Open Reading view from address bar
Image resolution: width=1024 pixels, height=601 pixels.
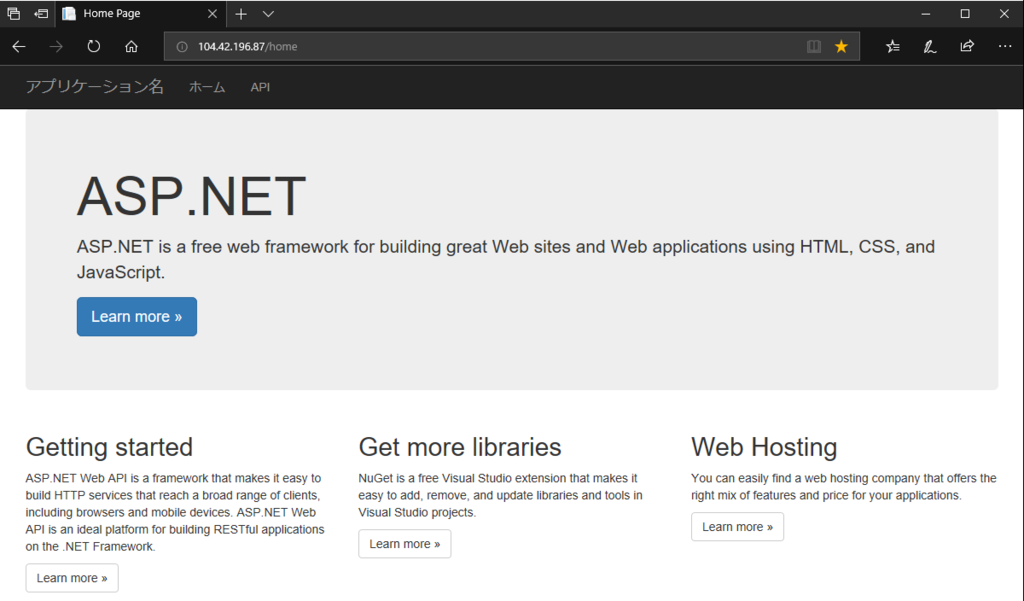tap(814, 46)
